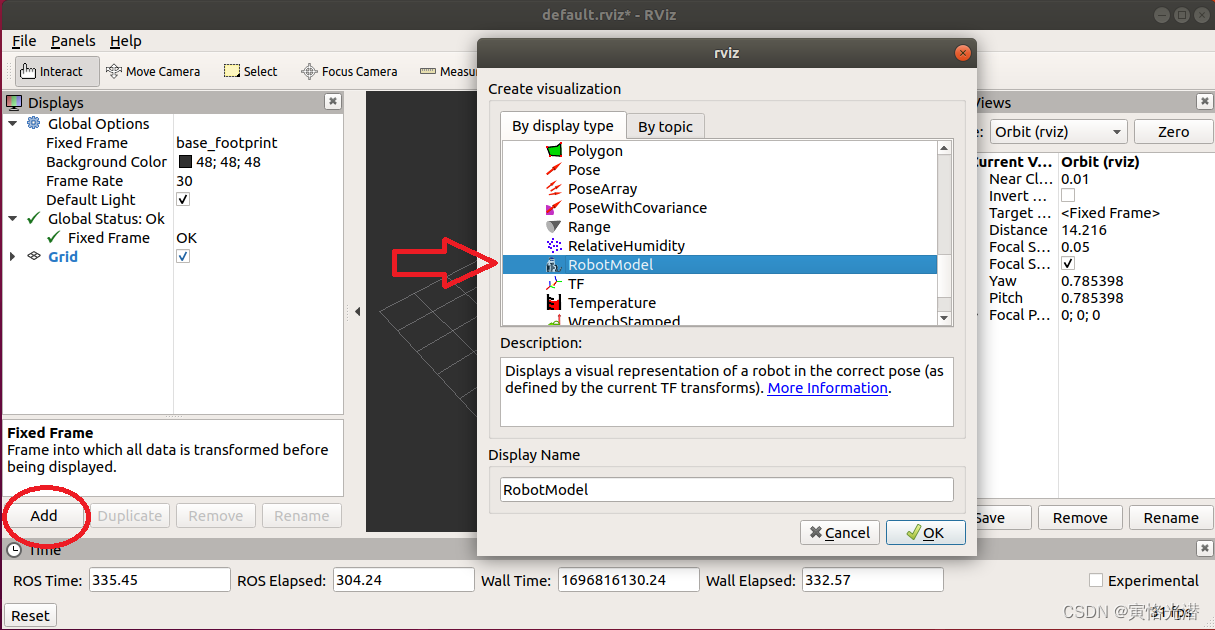Choose the TF display icon
Screen dimensions: 1215x630
554,284
